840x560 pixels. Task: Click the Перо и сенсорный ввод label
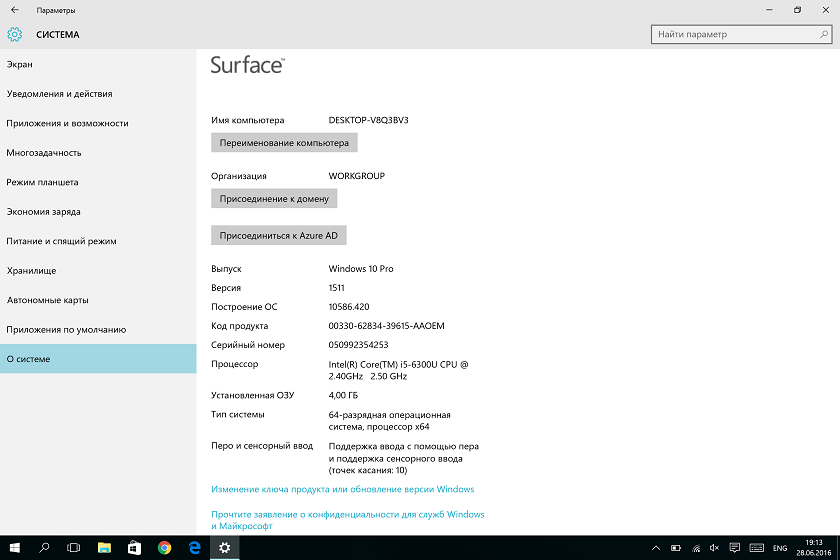coord(262,446)
